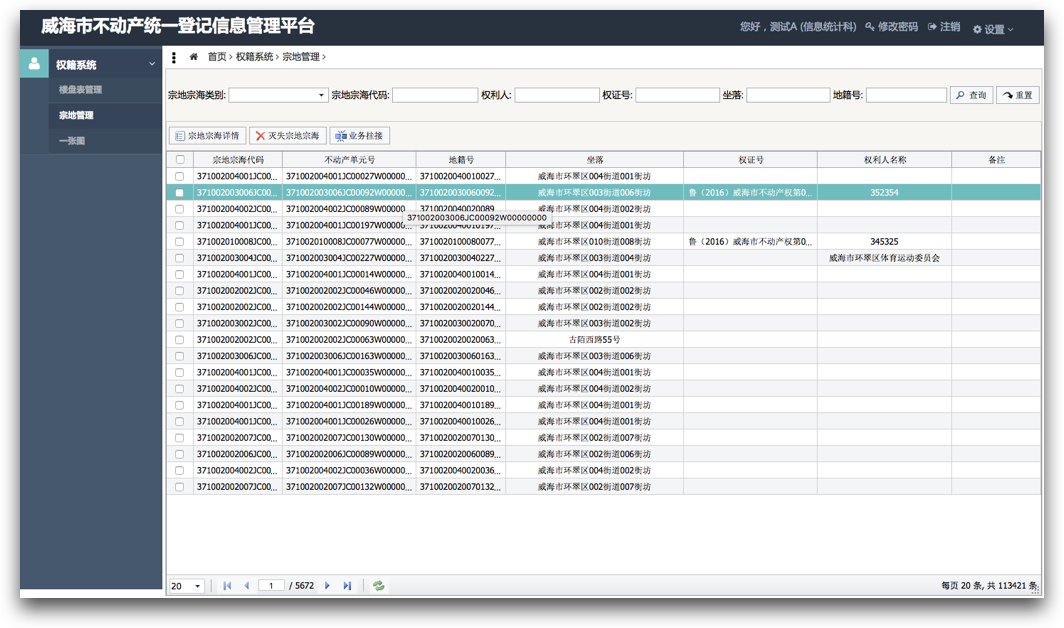Check the row with 不动产单元号 371002004001JC00014
The height and width of the screenshot is (628, 1064).
(x=180, y=274)
